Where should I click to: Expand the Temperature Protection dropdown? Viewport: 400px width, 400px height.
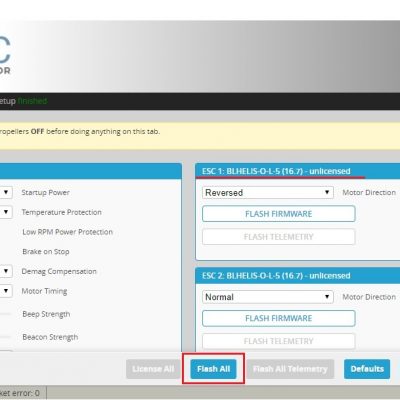point(6,212)
